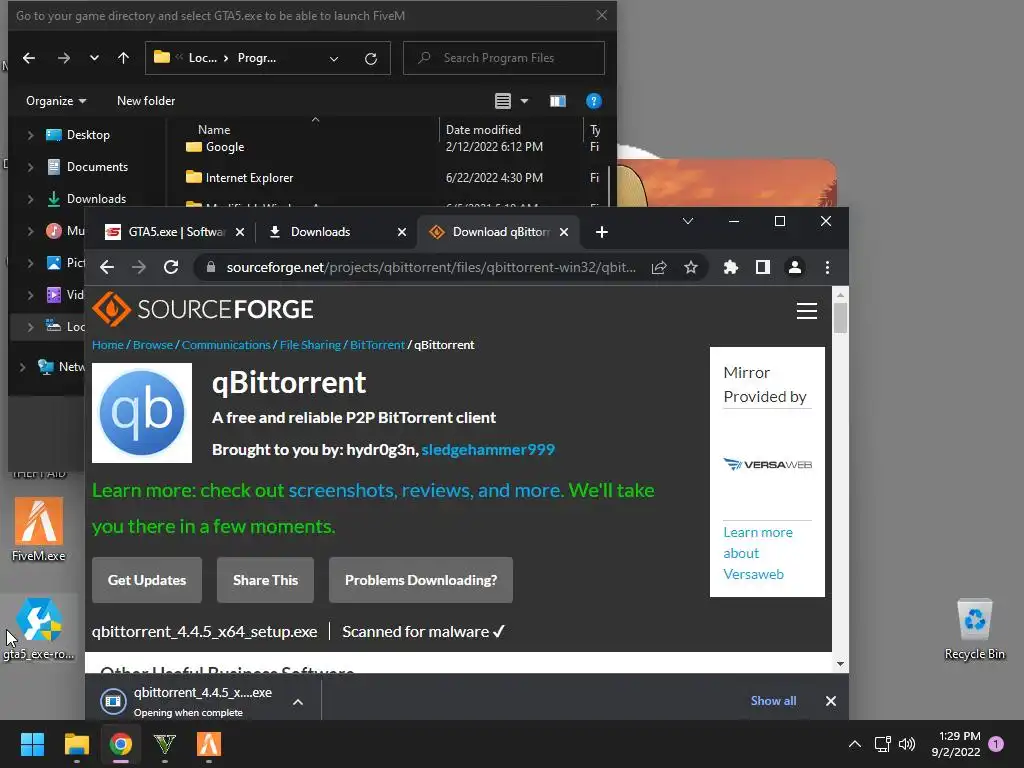This screenshot has width=1024, height=768.
Task: Share this page from address bar
Action: click(659, 267)
